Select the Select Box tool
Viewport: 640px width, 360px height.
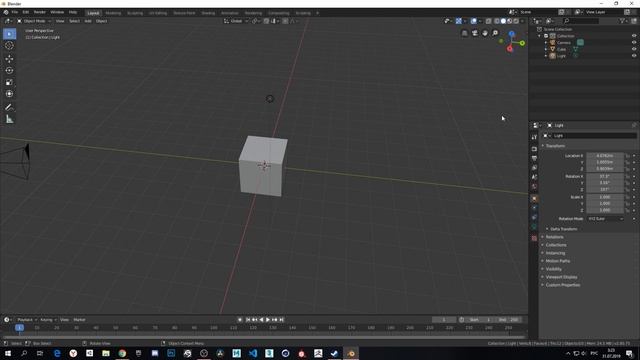coord(9,34)
